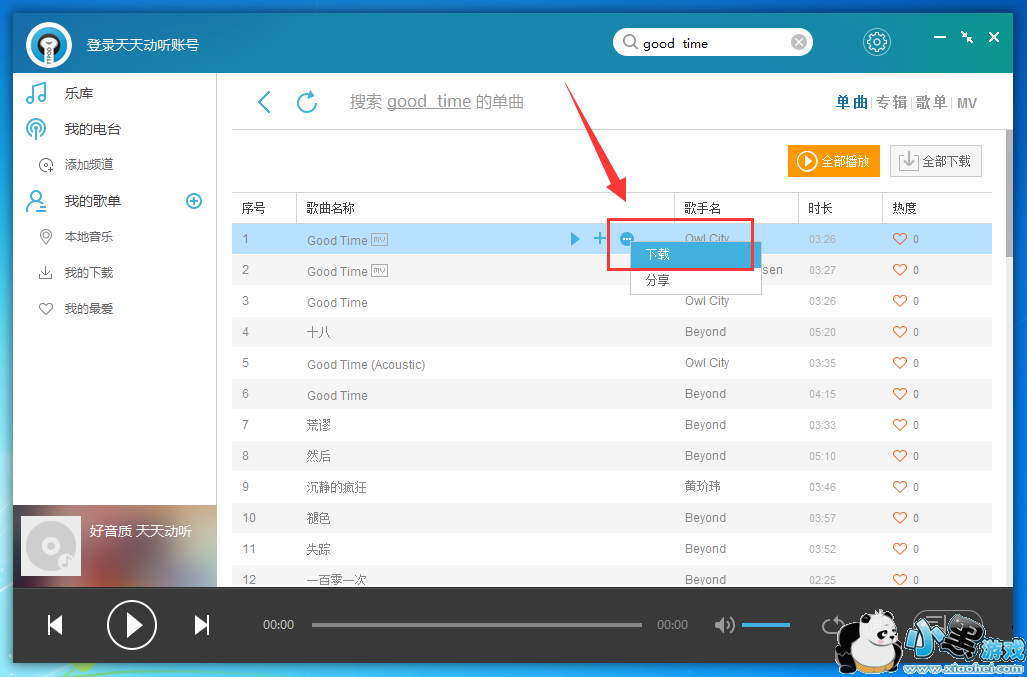Open 乐库 music library
Viewport: 1027px width, 677px height.
point(79,93)
